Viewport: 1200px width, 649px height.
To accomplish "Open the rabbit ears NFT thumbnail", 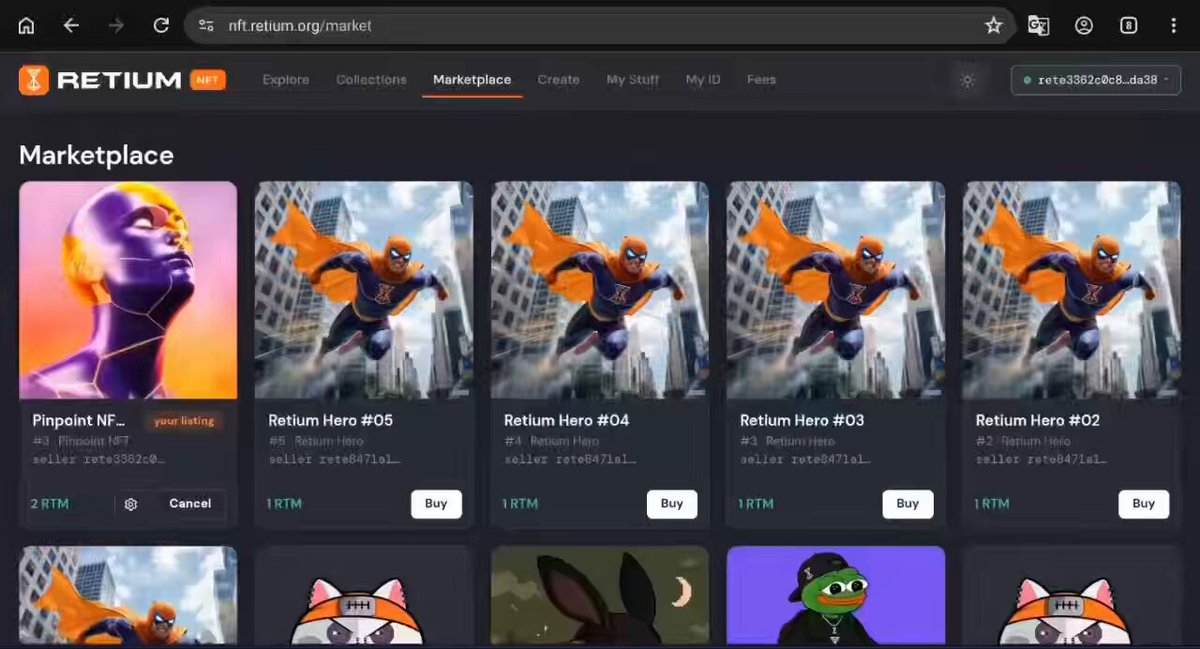I will click(600, 595).
